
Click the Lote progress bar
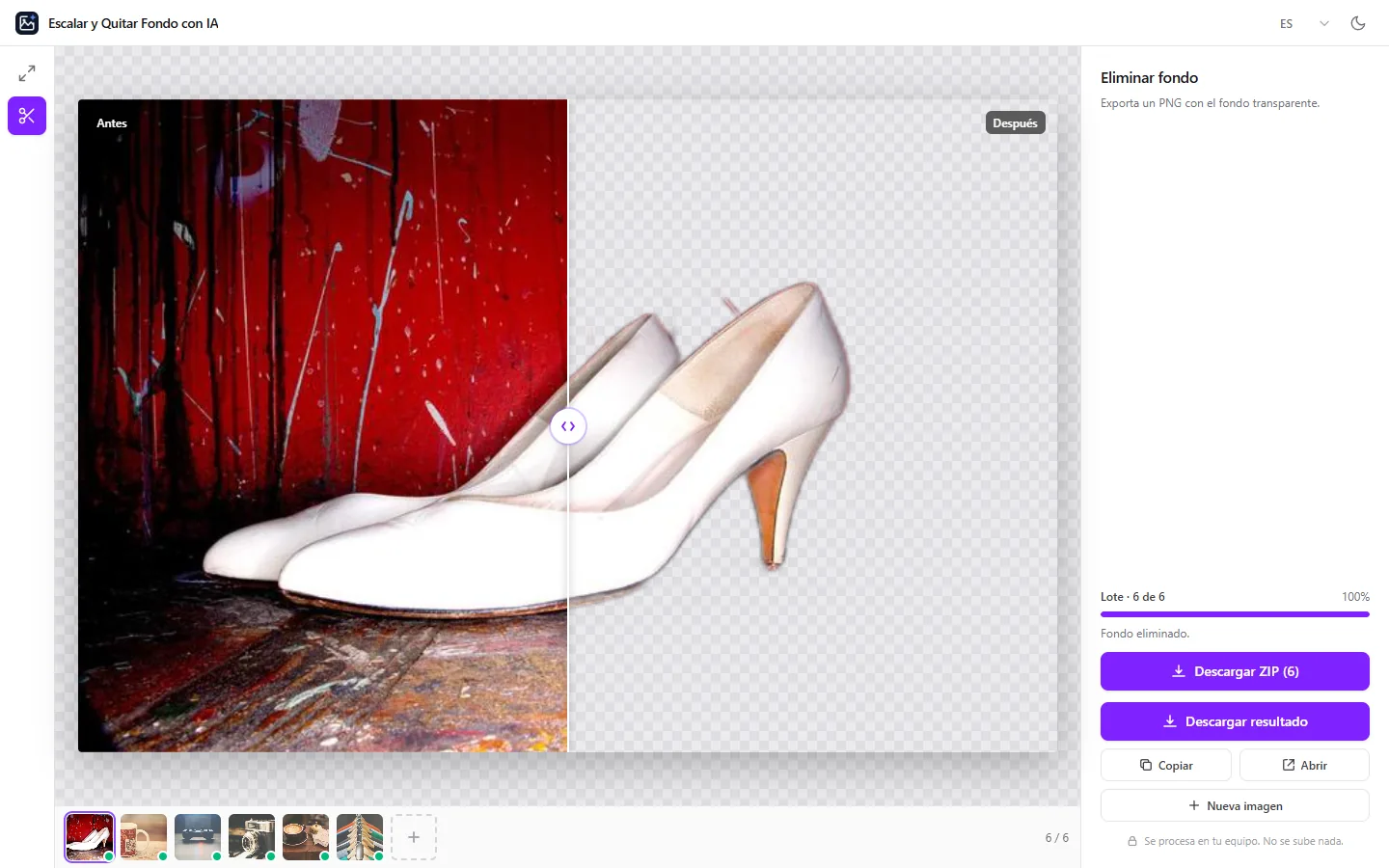pyautogui.click(x=1235, y=614)
